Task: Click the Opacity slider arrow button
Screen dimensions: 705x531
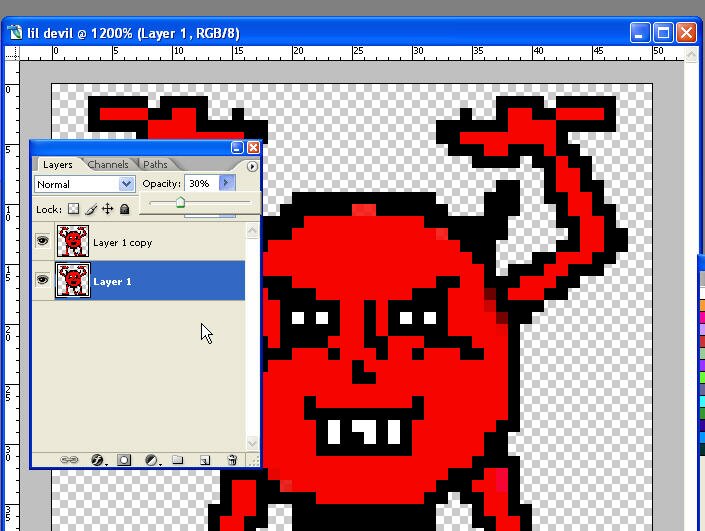Action: (227, 183)
